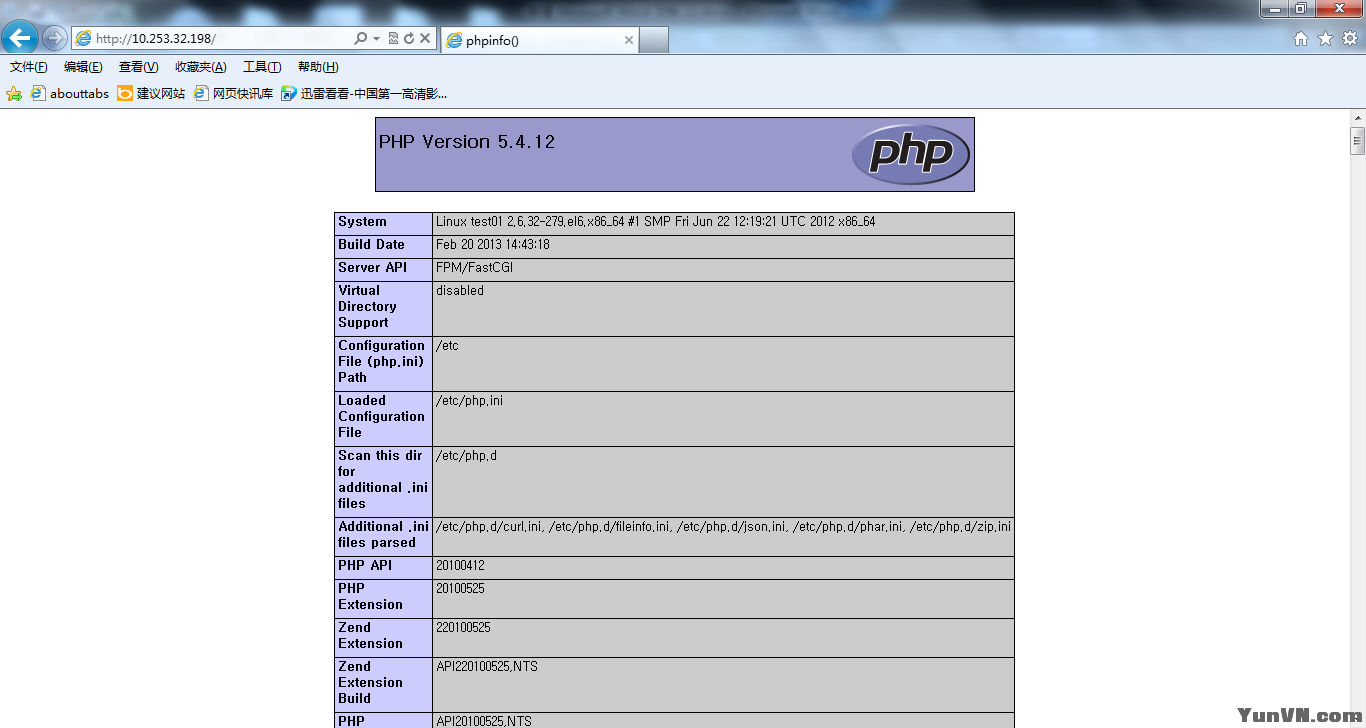Open the 收藏夹(A) menu
1366x728 pixels.
tap(201, 67)
